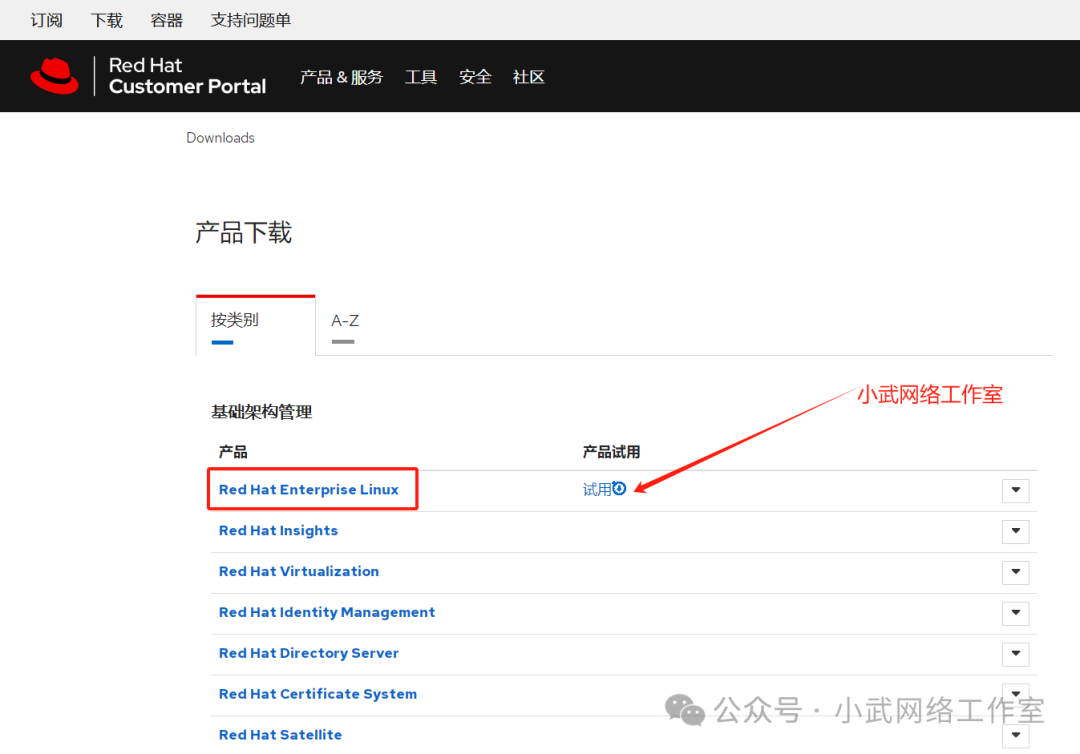1080x754 pixels.
Task: Open the 下载 menu in top bar
Action: pos(107,20)
